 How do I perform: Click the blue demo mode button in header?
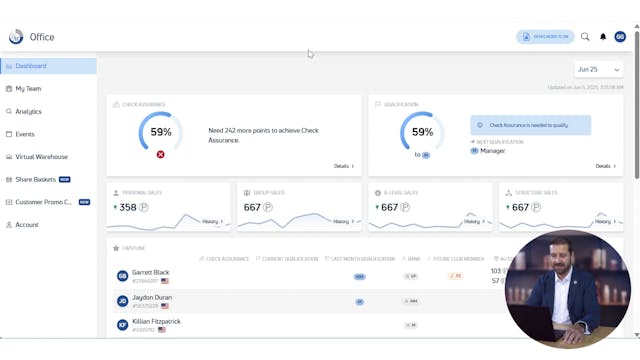click(x=545, y=37)
